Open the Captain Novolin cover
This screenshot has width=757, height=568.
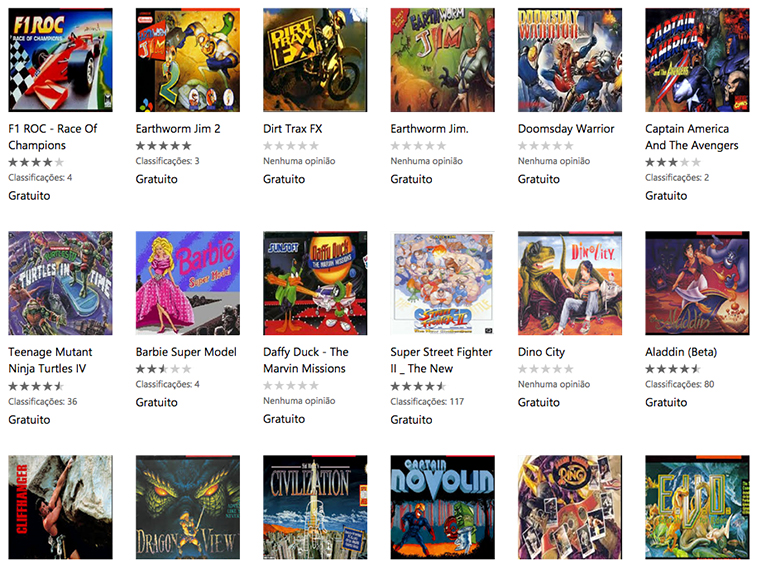(x=443, y=507)
